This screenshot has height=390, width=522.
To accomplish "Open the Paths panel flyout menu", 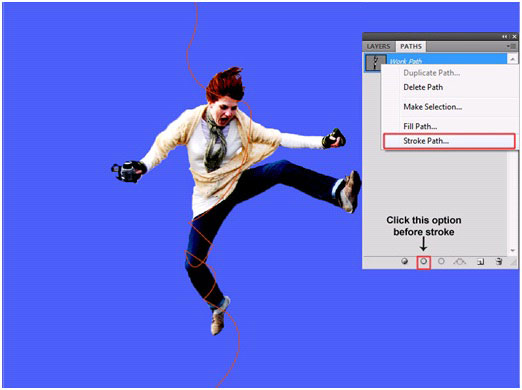I will (512, 46).
